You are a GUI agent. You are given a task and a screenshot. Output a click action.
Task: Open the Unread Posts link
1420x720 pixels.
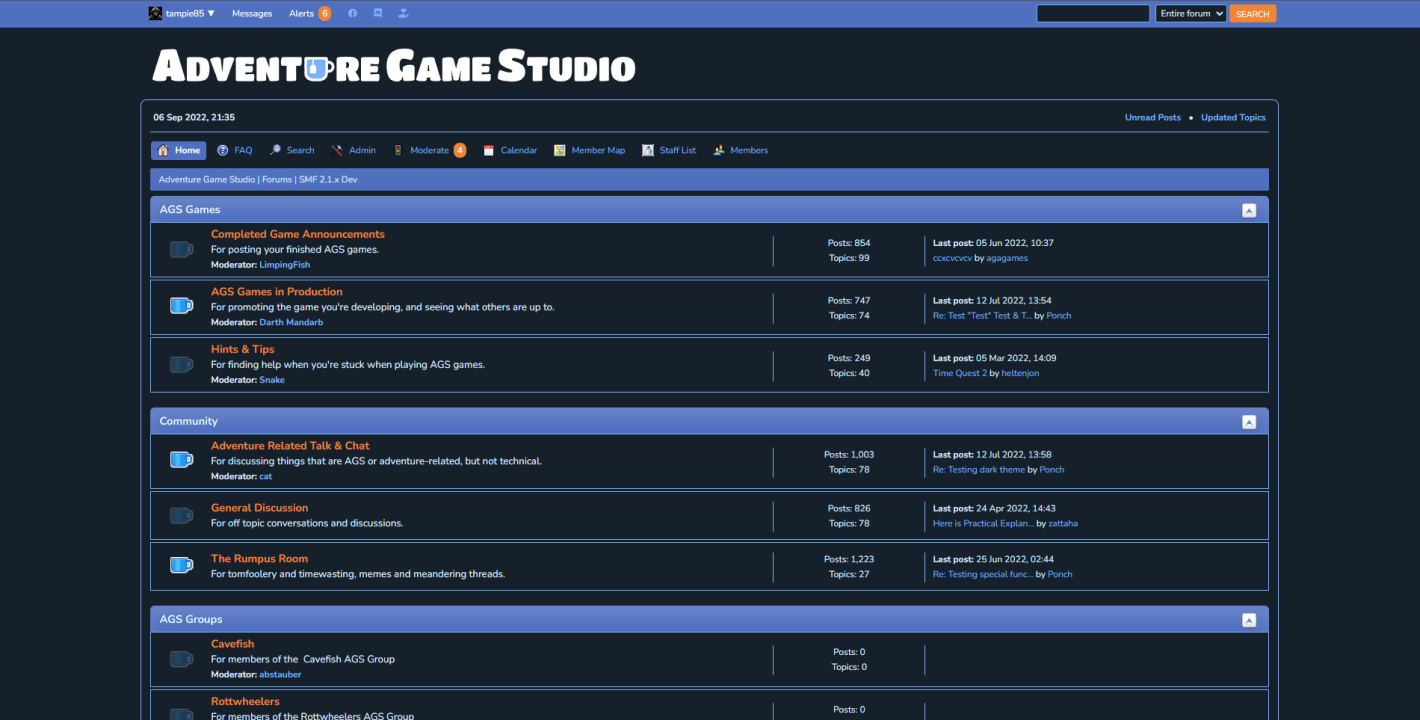[x=1153, y=117]
